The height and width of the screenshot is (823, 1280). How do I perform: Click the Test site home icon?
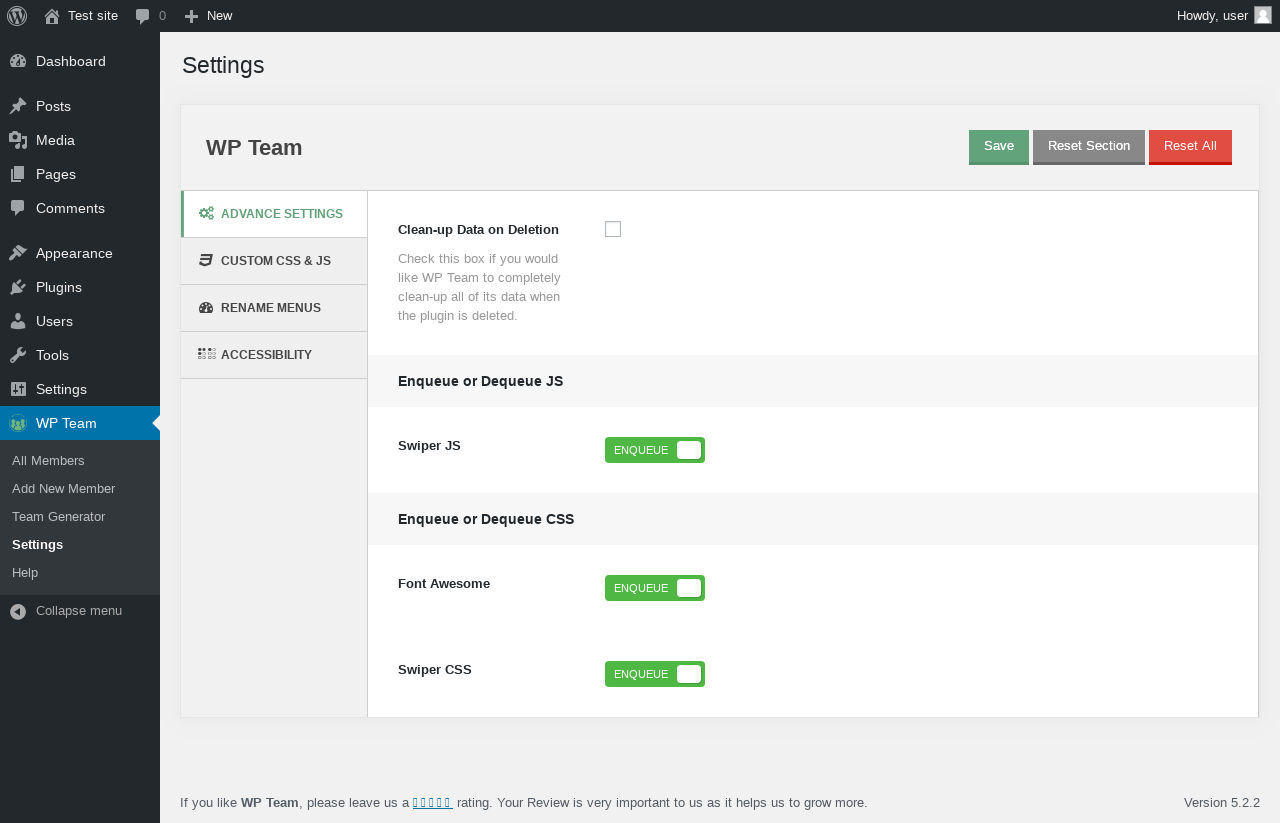point(52,16)
